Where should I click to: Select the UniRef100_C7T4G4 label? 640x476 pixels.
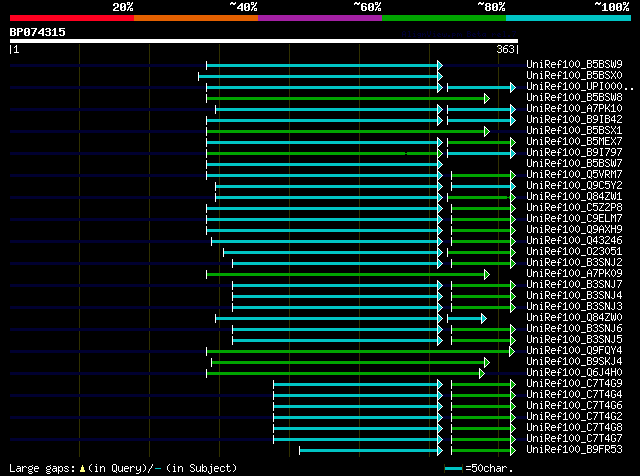(574, 395)
